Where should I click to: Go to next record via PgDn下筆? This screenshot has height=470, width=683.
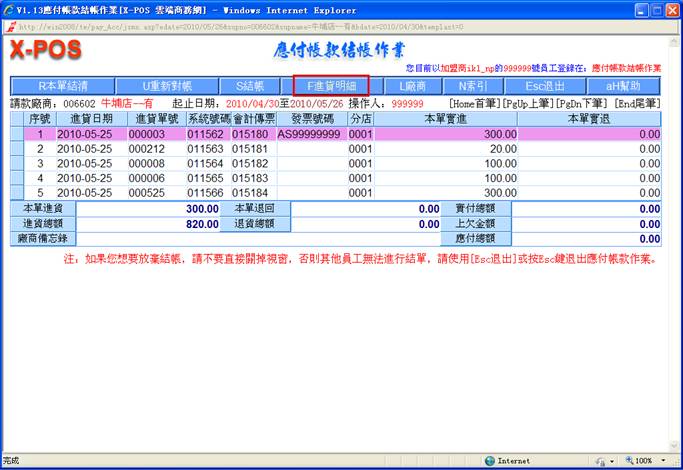coord(584,103)
